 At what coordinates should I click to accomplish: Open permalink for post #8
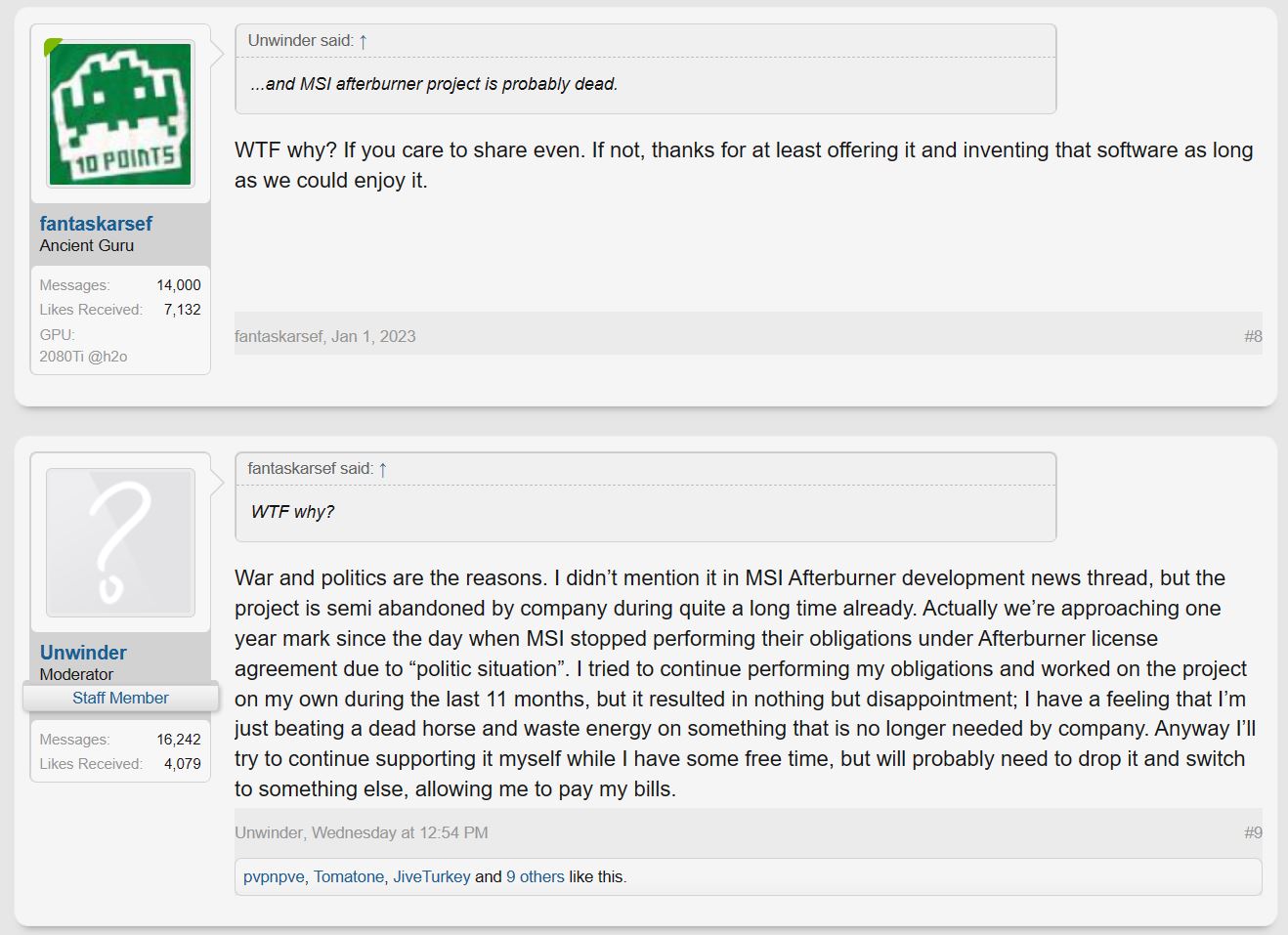click(x=1253, y=336)
